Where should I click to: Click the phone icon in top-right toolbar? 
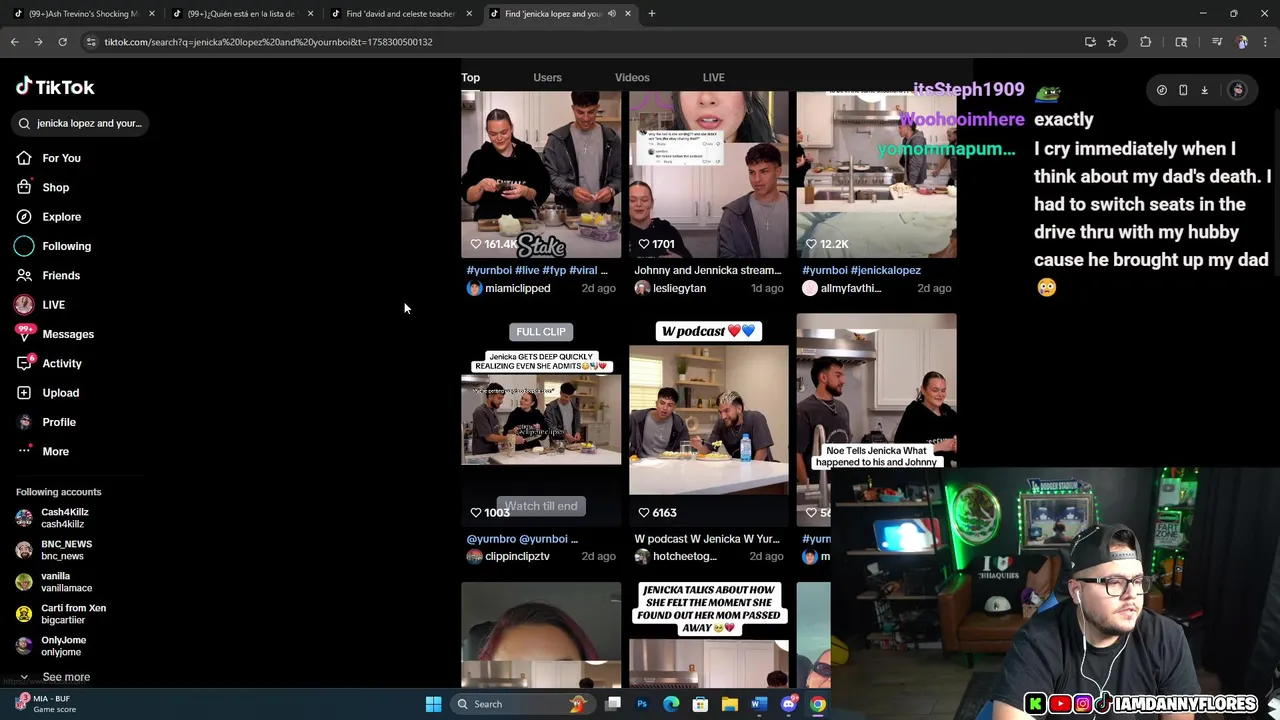pos(1183,90)
